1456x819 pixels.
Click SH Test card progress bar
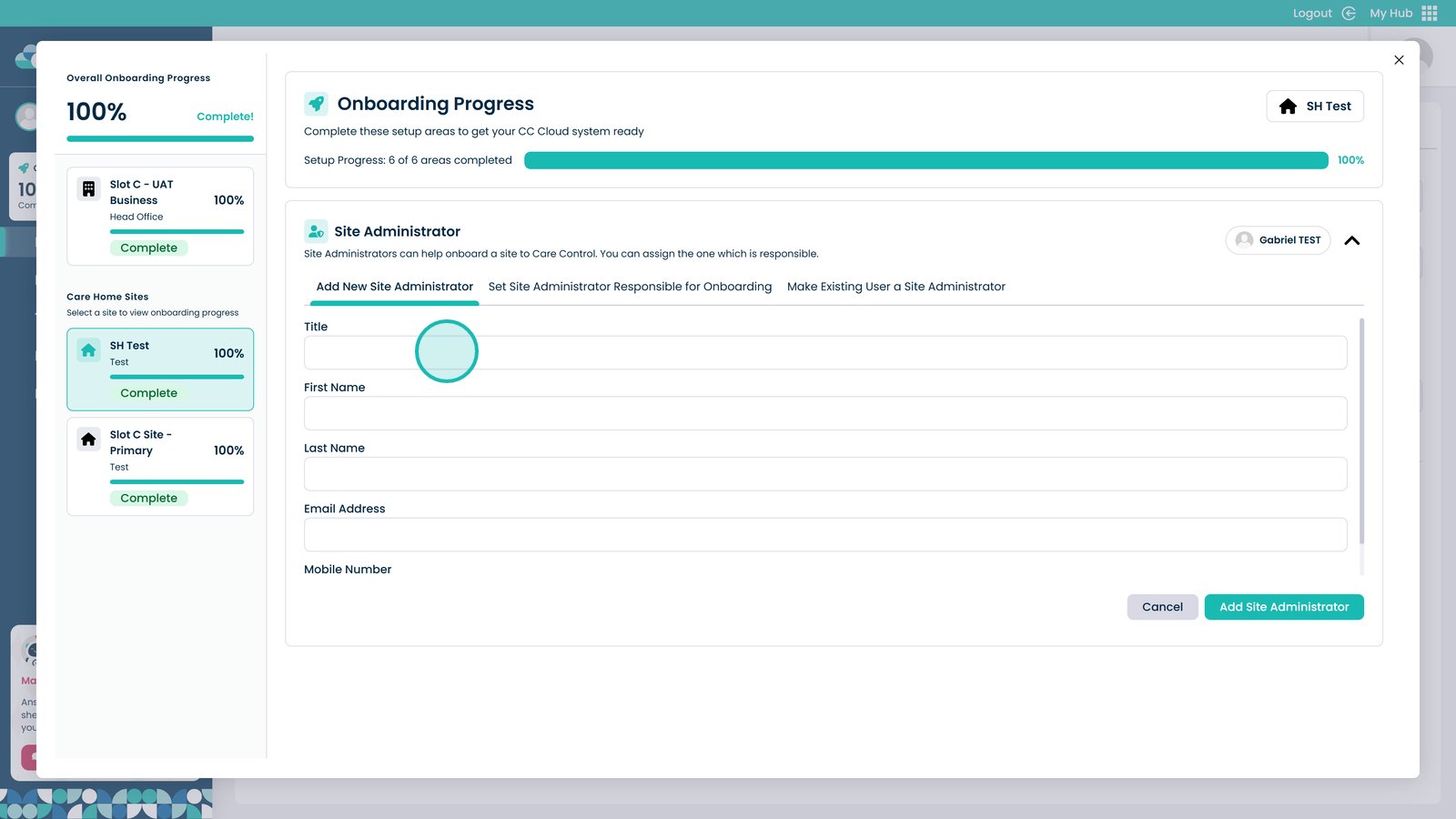pyautogui.click(x=177, y=377)
